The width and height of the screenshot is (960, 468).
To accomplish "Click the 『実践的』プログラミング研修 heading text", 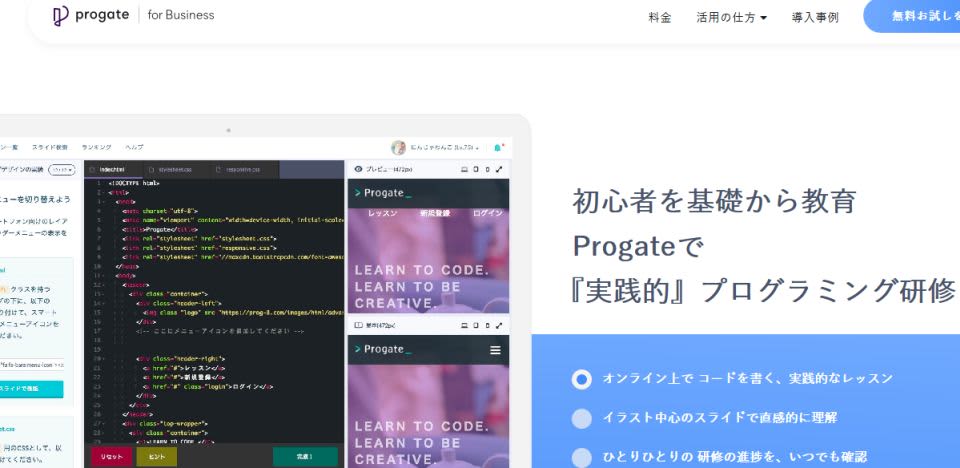I will point(762,290).
